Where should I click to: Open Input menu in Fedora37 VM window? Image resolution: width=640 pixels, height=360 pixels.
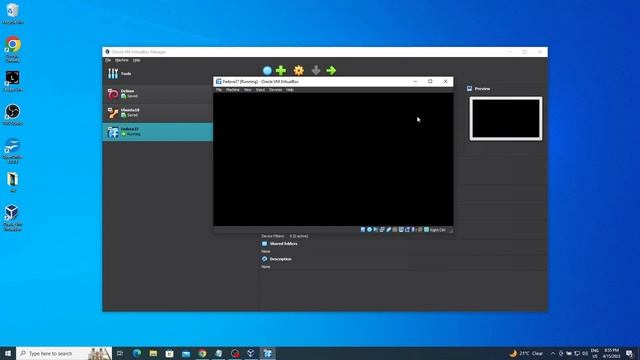click(x=260, y=90)
